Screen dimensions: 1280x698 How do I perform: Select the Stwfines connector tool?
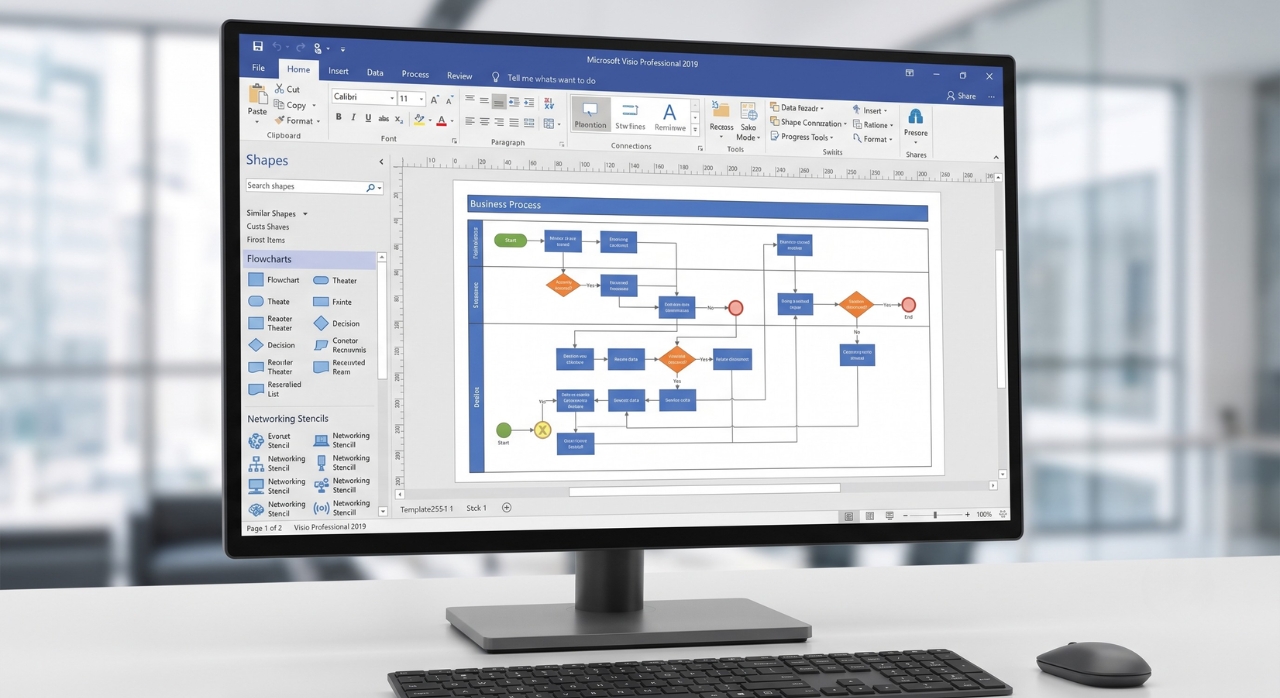click(x=630, y=116)
